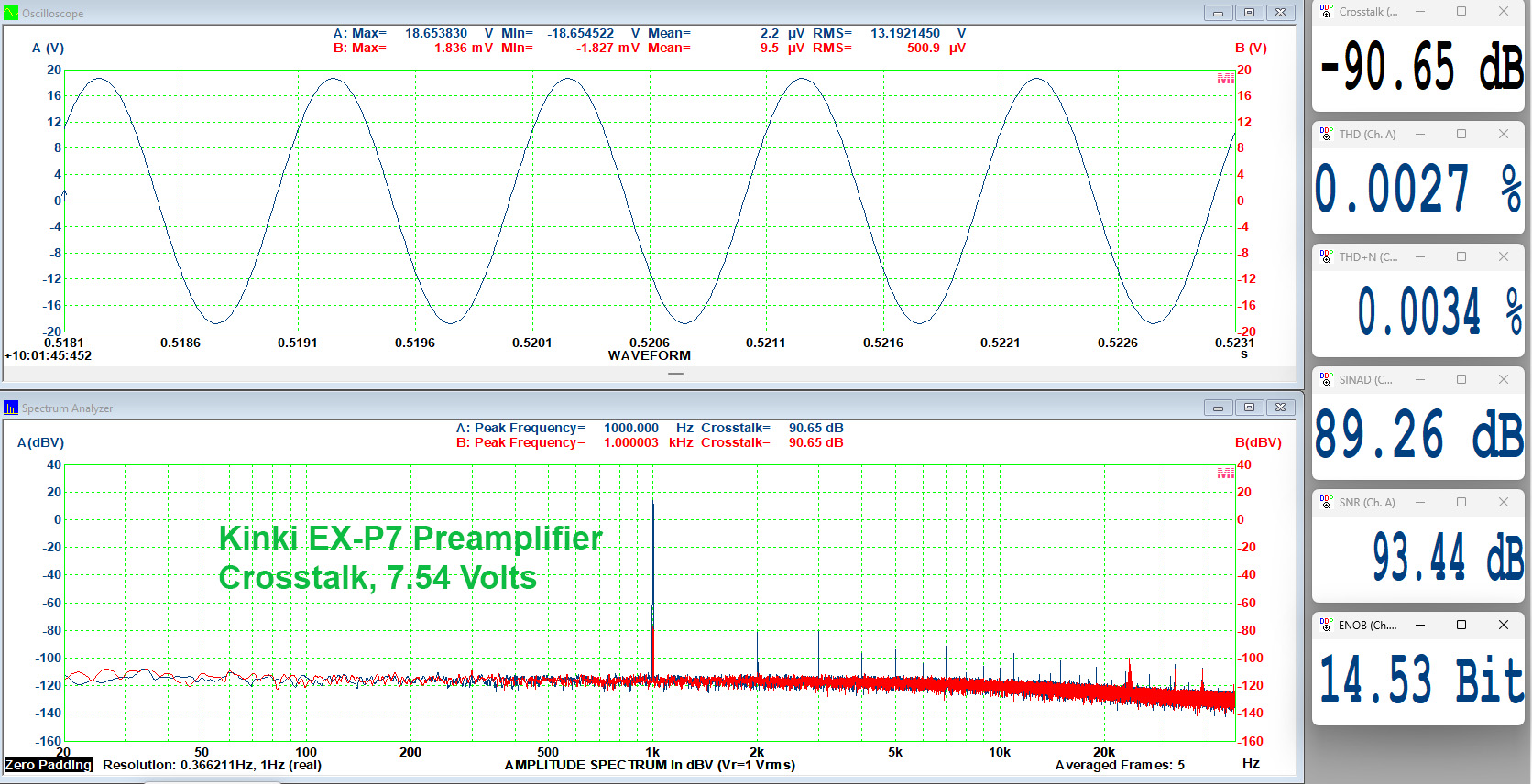The height and width of the screenshot is (784, 1532).
Task: Click the WAVEFORM title under the oscilloscope plot
Action: (650, 355)
